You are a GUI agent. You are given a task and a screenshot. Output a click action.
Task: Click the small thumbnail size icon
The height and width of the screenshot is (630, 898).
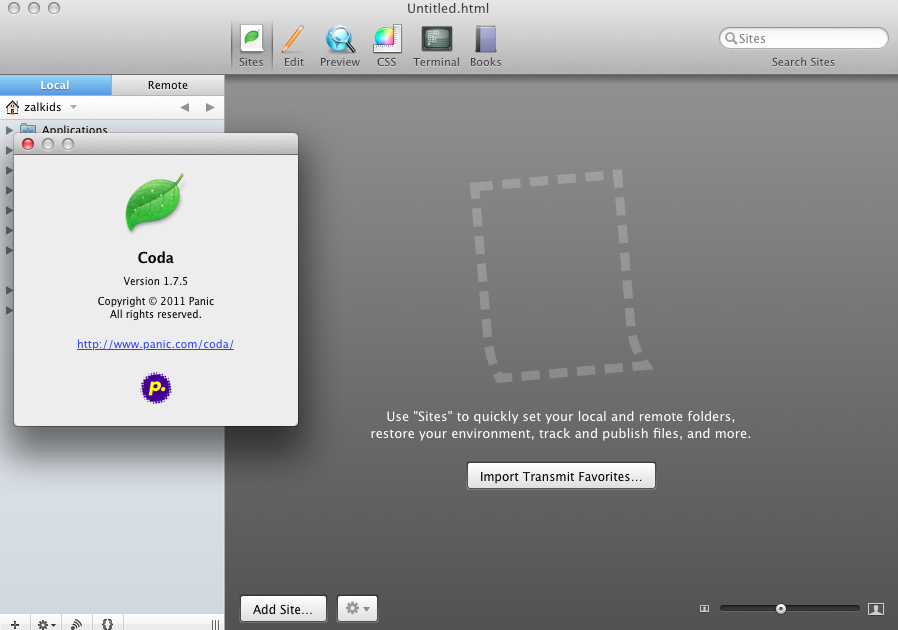(704, 608)
